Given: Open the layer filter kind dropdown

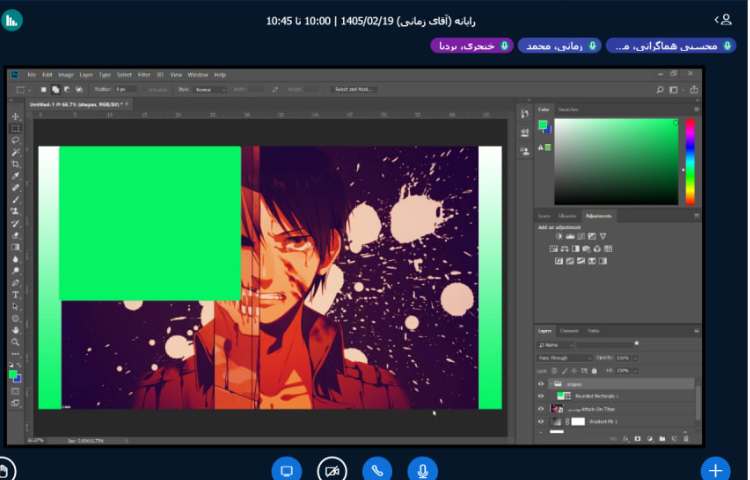Looking at the screenshot, I should [557, 345].
